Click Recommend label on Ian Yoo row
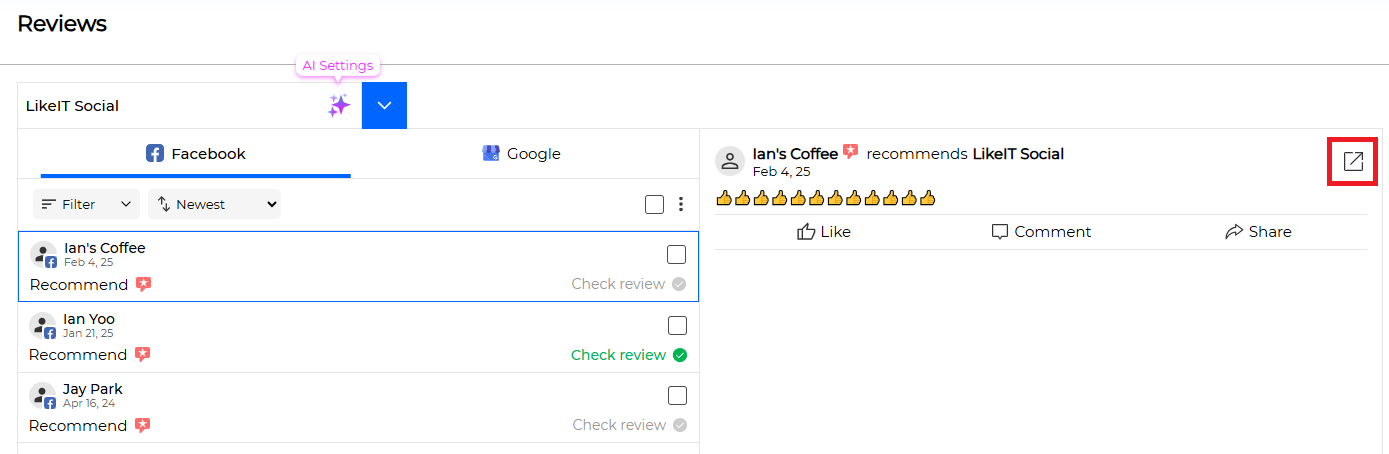Viewport: 1389px width, 454px height. pyautogui.click(x=78, y=355)
